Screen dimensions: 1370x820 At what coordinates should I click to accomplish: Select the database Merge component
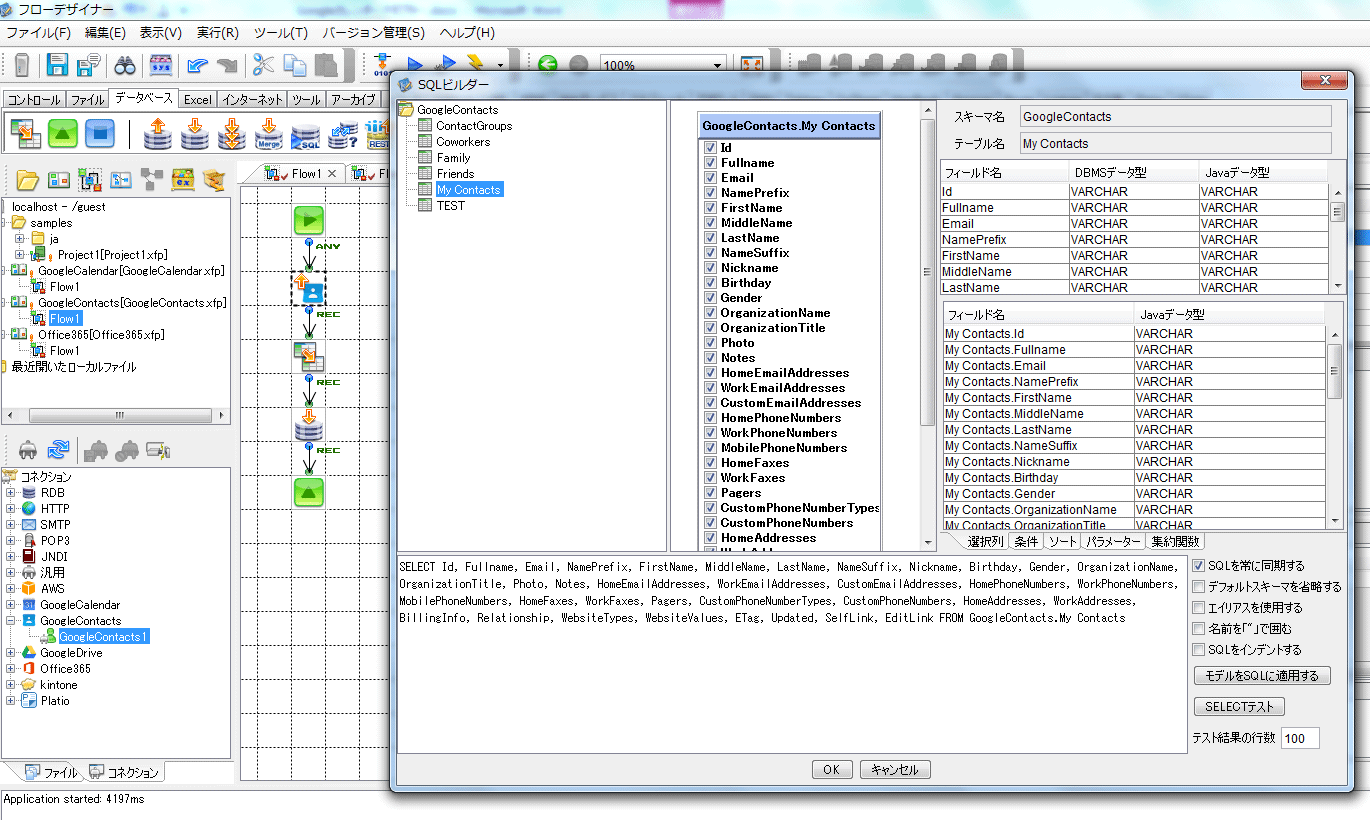point(269,133)
